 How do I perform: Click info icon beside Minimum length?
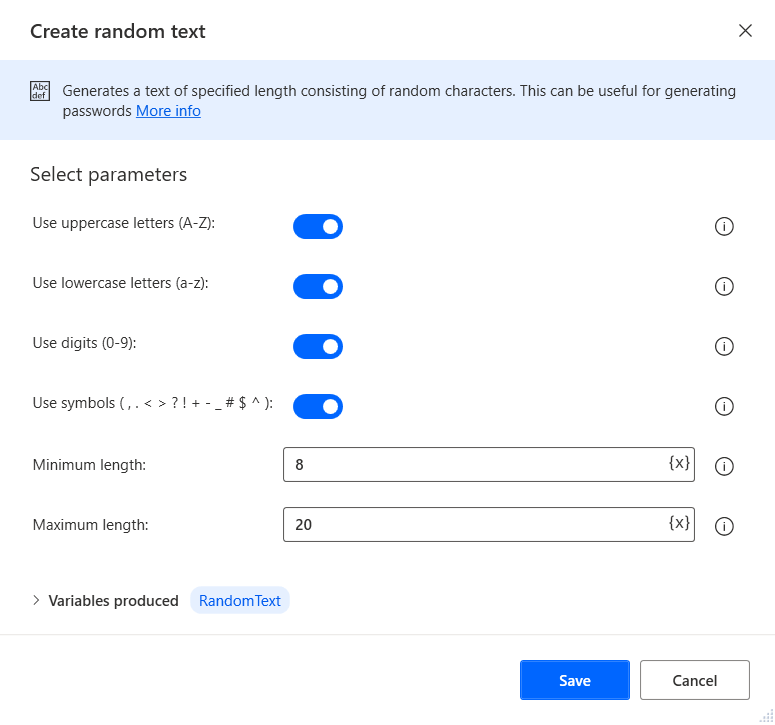point(724,466)
